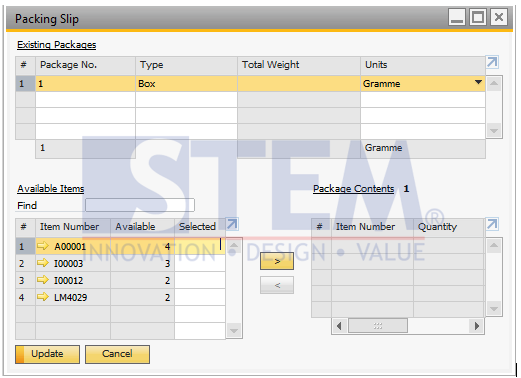Click the Find input field
521x378 pixels.
pos(140,205)
